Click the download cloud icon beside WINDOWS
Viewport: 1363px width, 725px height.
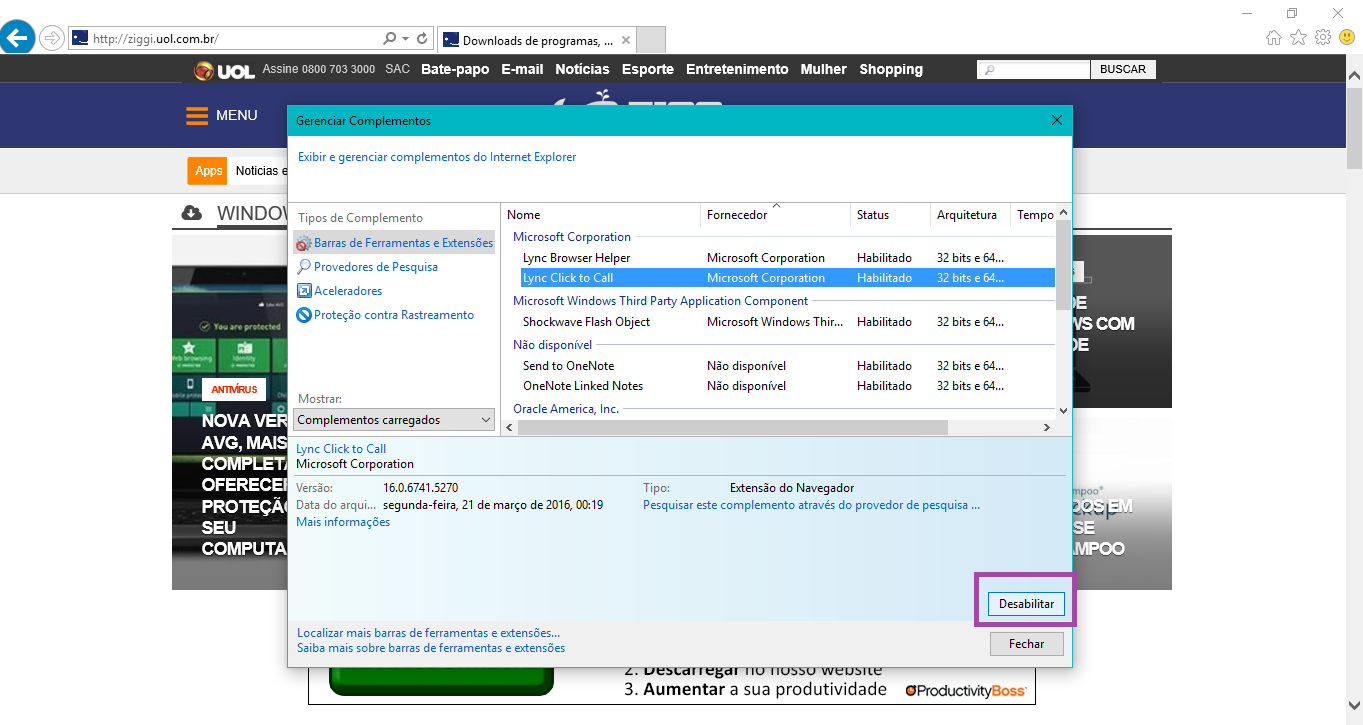click(191, 213)
